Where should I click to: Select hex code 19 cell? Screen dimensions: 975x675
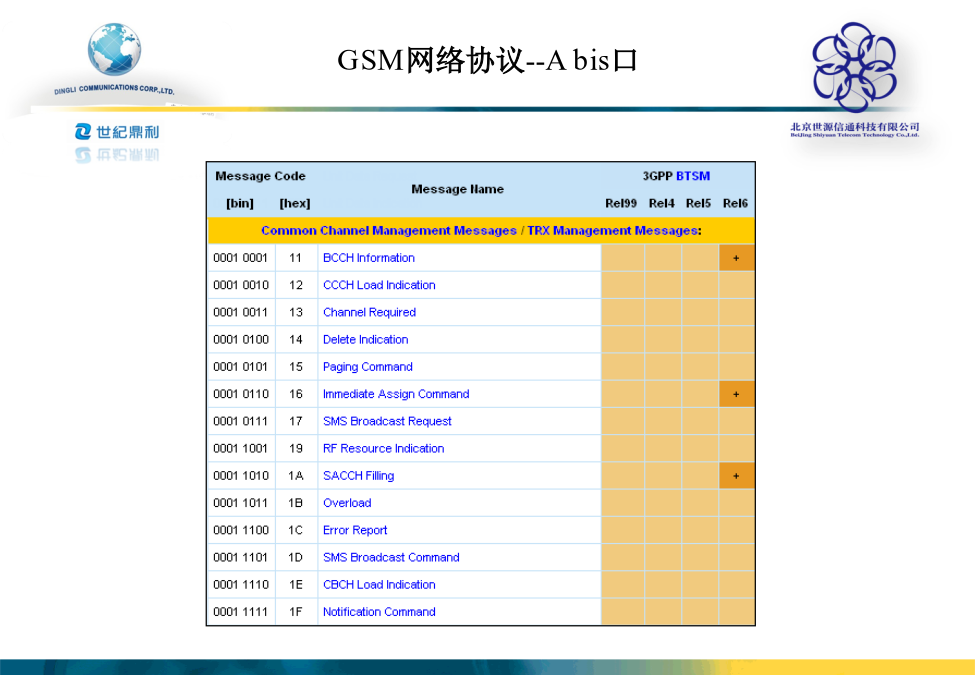pos(296,449)
